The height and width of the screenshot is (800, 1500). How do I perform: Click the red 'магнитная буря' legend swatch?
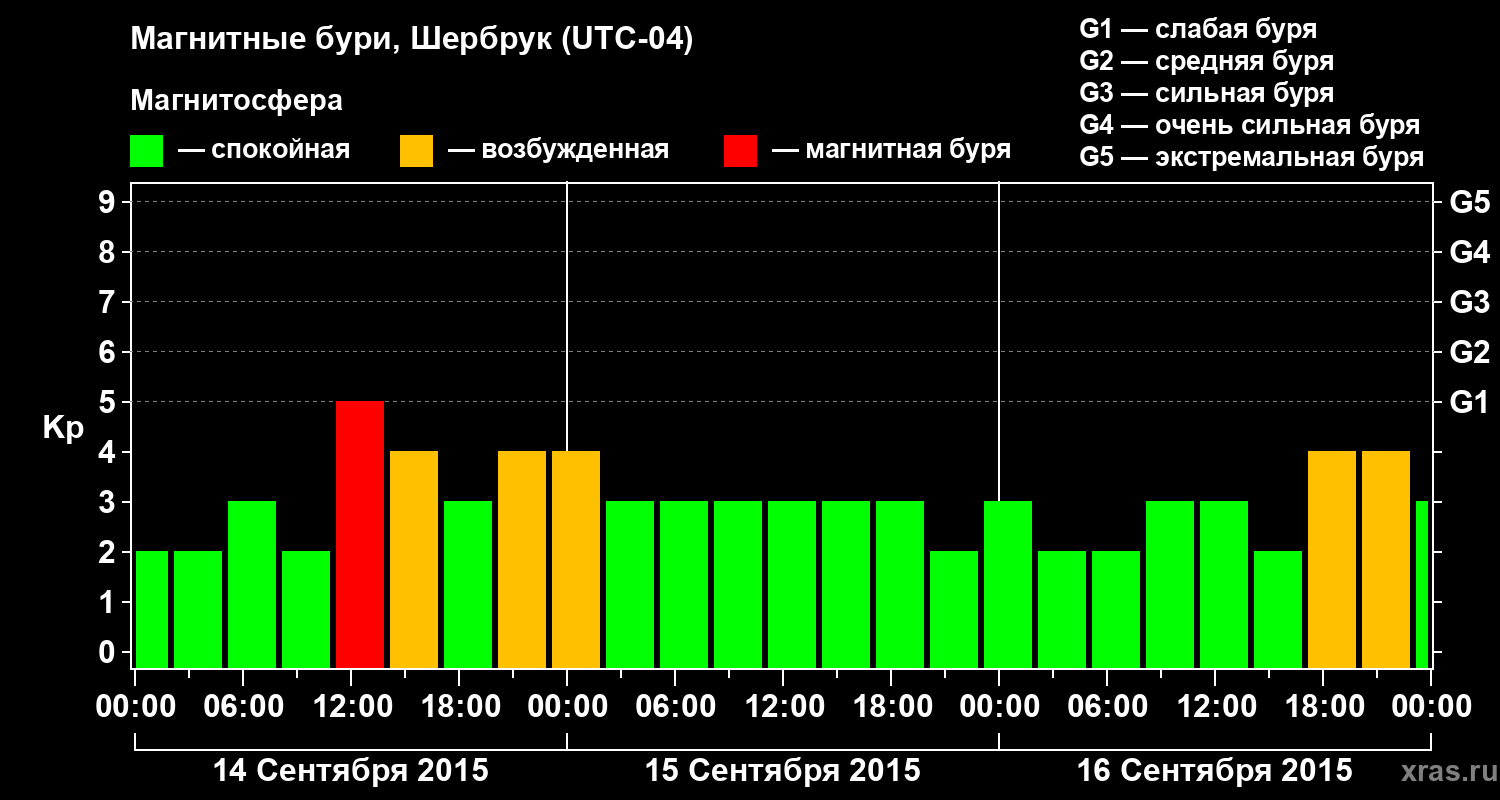[x=741, y=151]
